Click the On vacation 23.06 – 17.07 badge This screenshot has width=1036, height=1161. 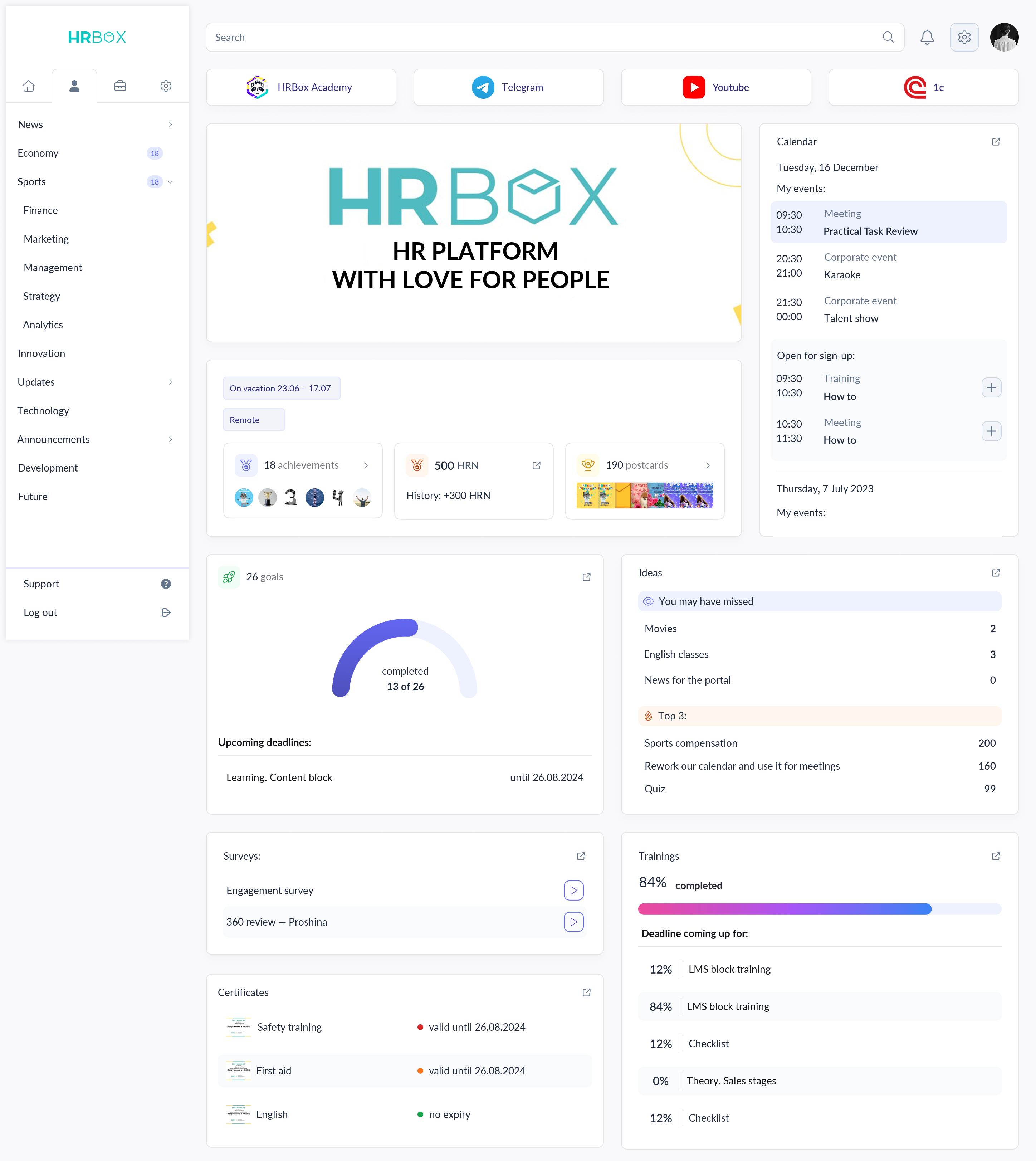(281, 388)
